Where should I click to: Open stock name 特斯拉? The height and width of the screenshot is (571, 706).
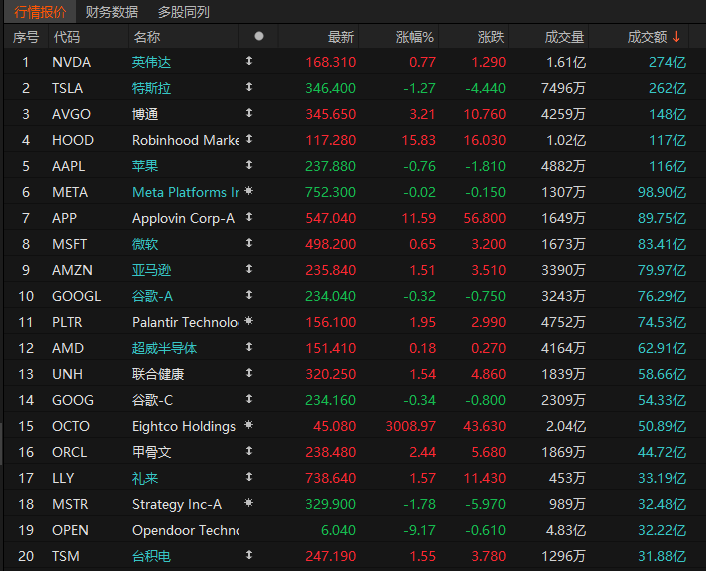click(151, 88)
